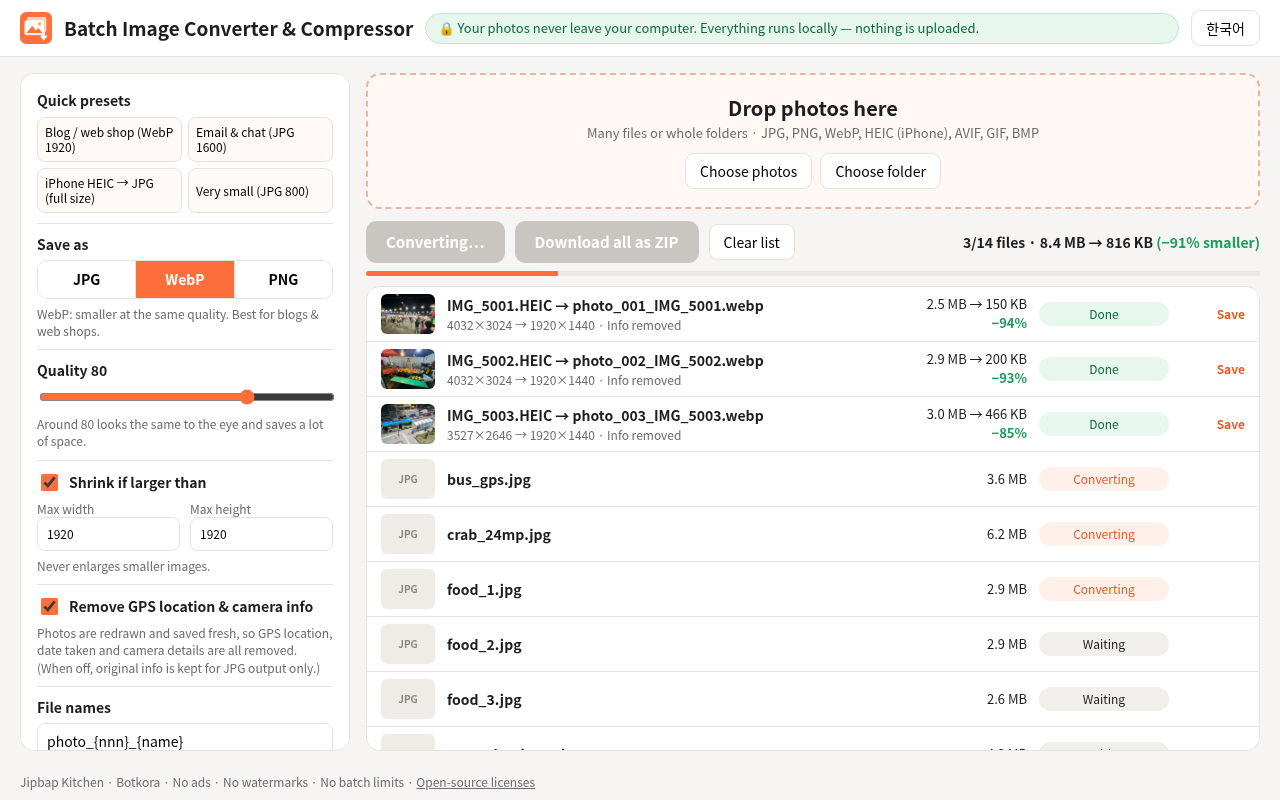Viewport: 1280px width, 800px height.
Task: Click Download all as ZIP
Action: coord(607,242)
